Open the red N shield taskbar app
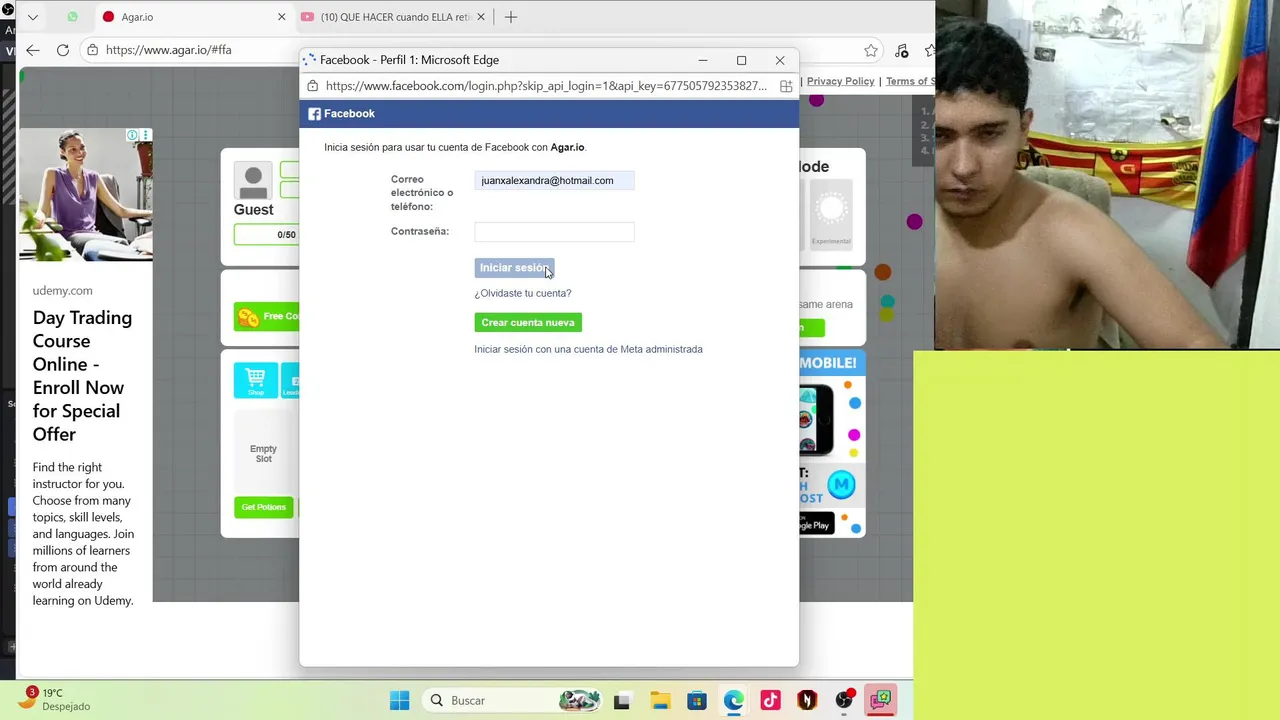The width and height of the screenshot is (1280, 720). click(x=807, y=700)
